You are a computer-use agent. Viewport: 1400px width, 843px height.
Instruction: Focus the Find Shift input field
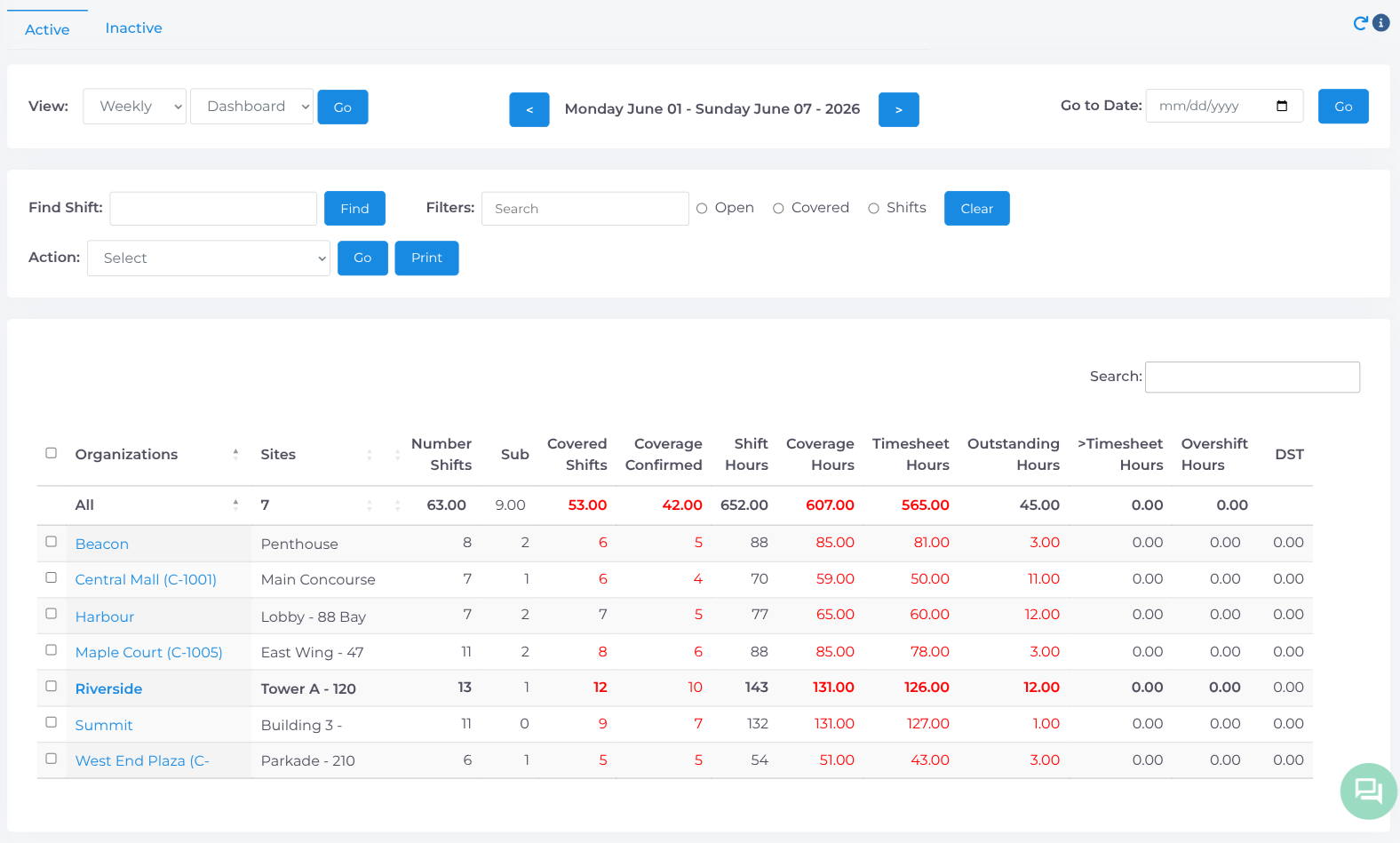click(x=213, y=209)
